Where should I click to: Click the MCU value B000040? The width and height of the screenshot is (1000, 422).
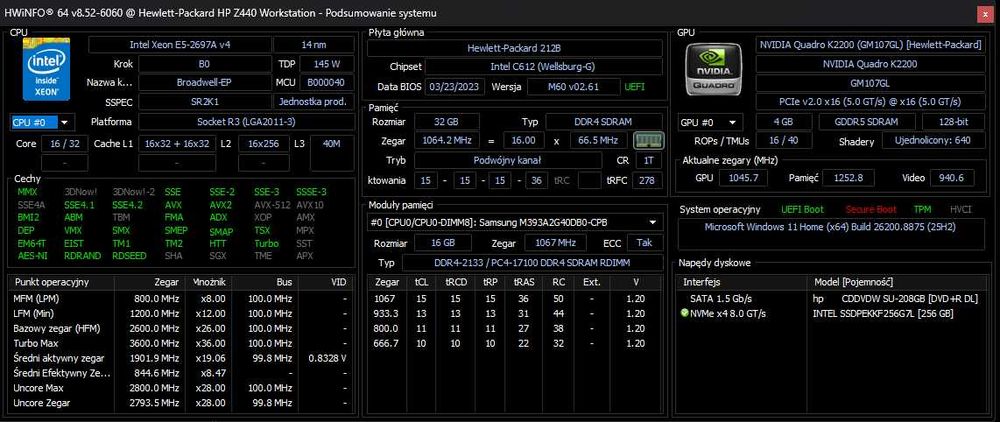click(x=327, y=82)
